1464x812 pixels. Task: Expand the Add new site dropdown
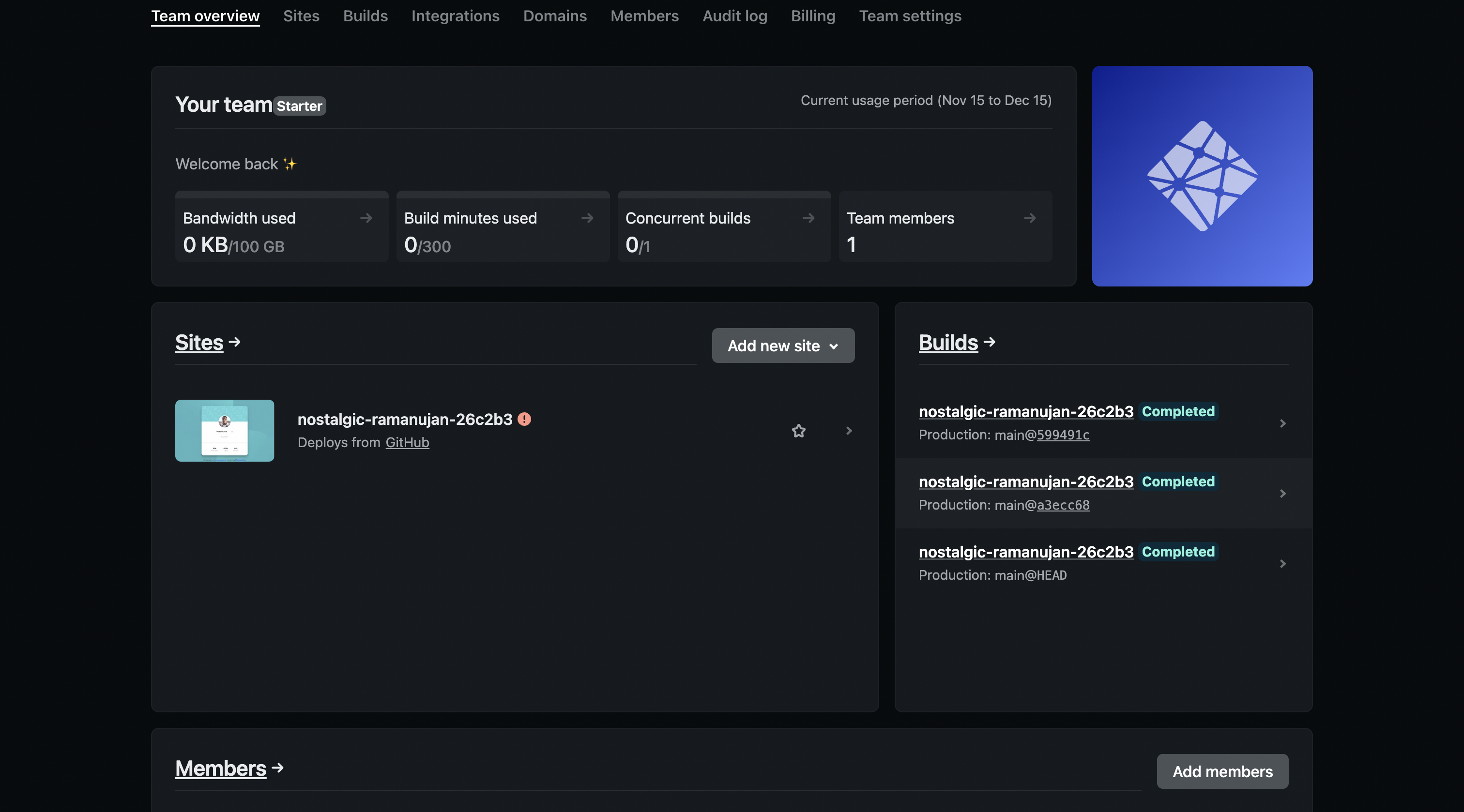pos(782,346)
